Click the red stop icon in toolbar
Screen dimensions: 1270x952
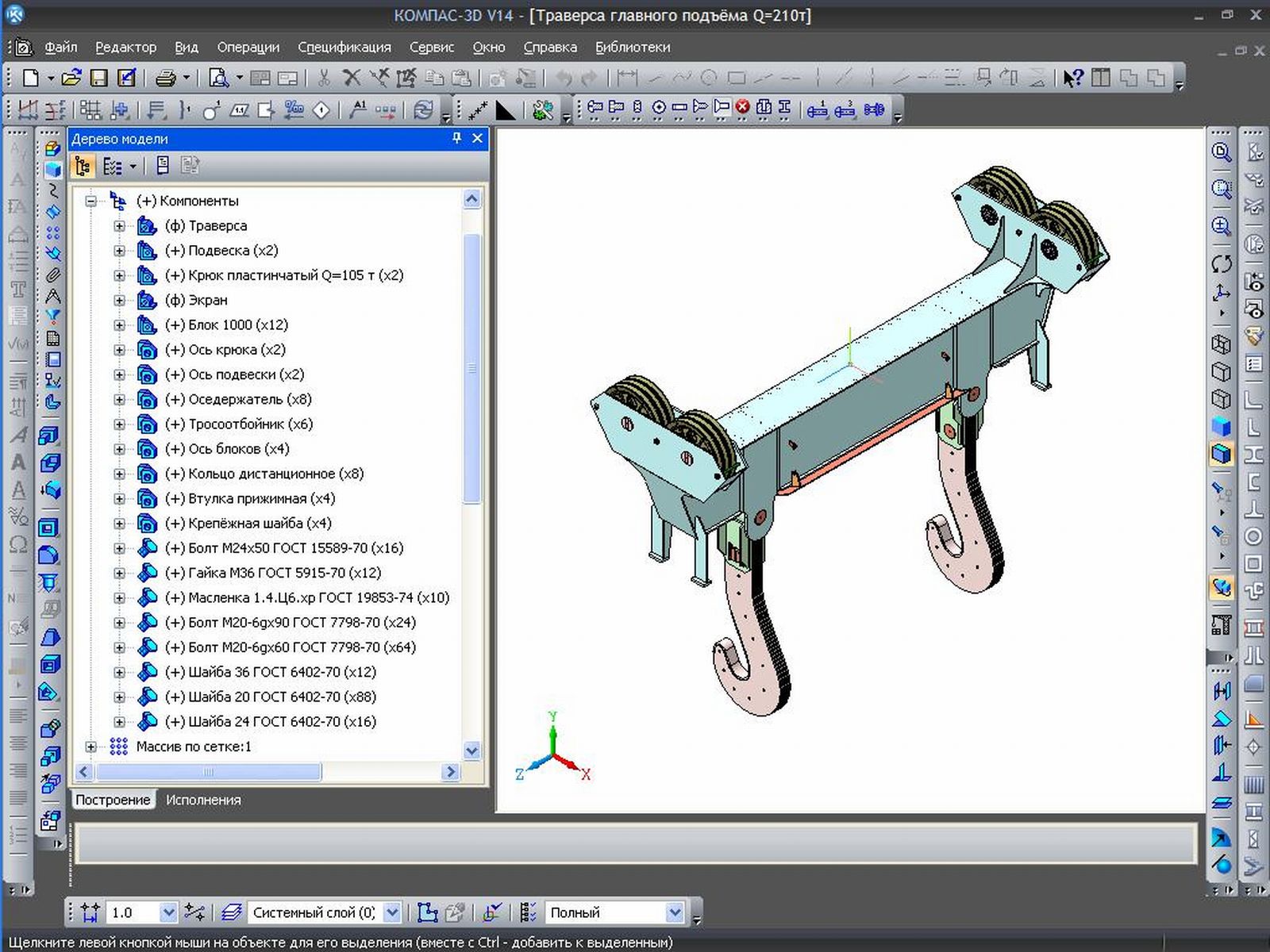point(742,107)
